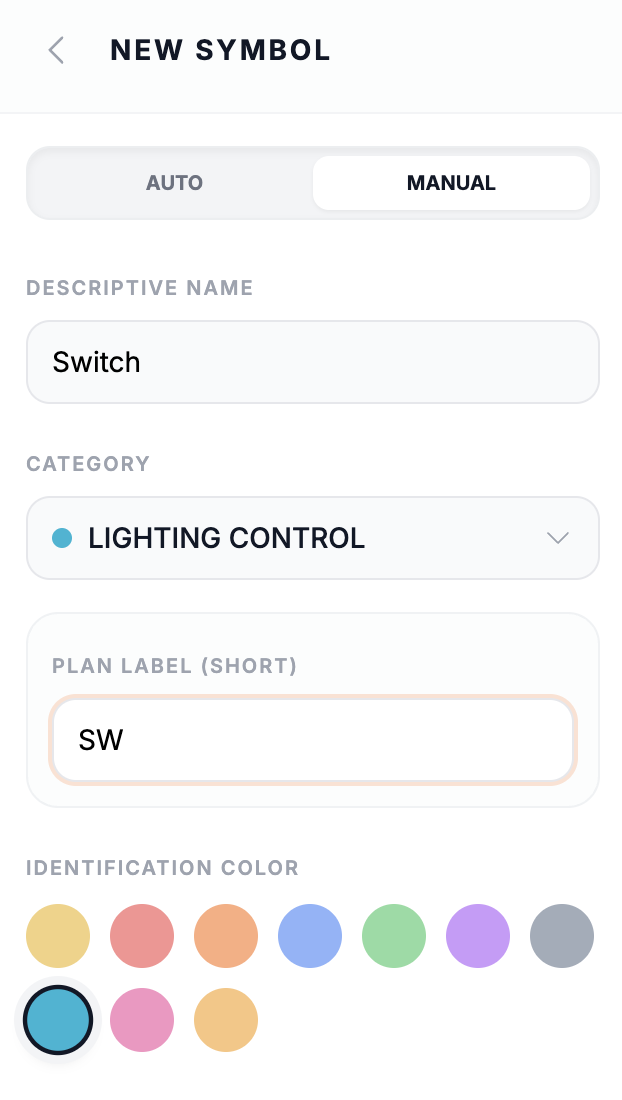Pick the gray identification color
This screenshot has height=1100, width=622.
(562, 936)
